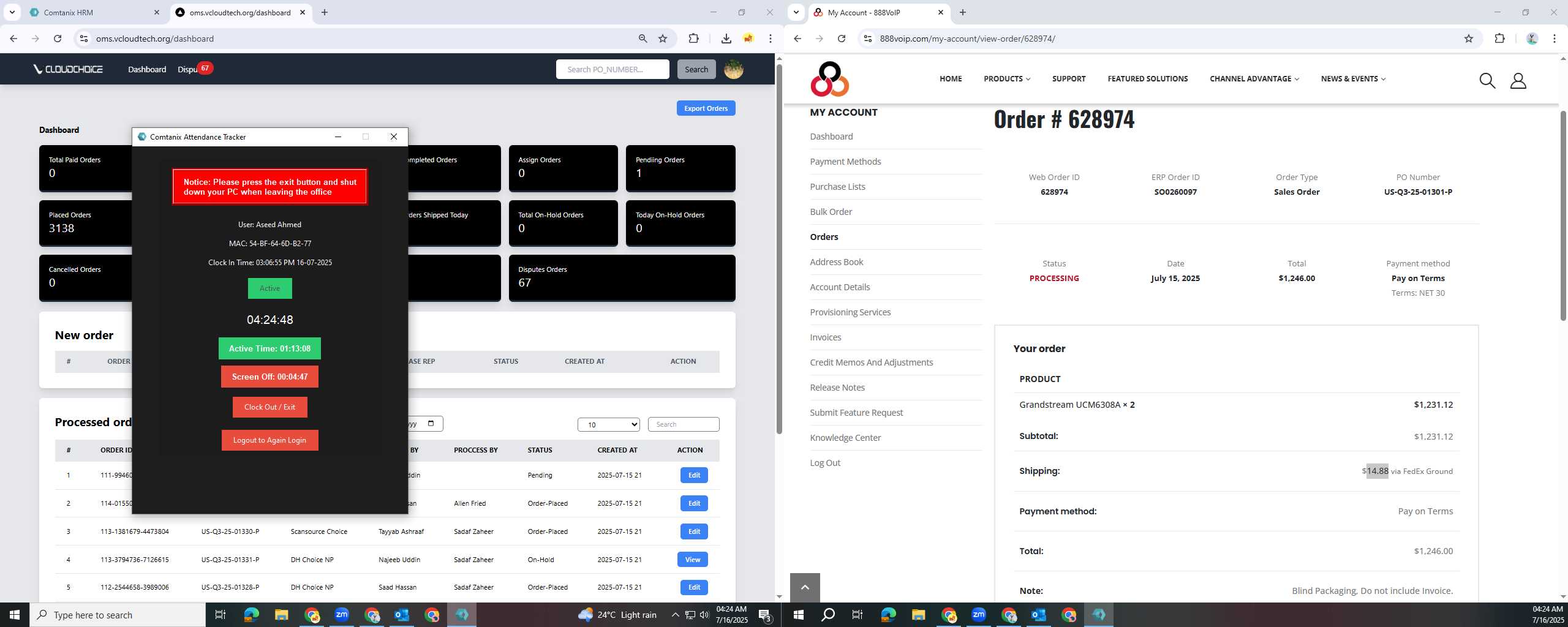Open tab search dropdown in left browser
Screen dimensions: 1568x627
point(12,12)
